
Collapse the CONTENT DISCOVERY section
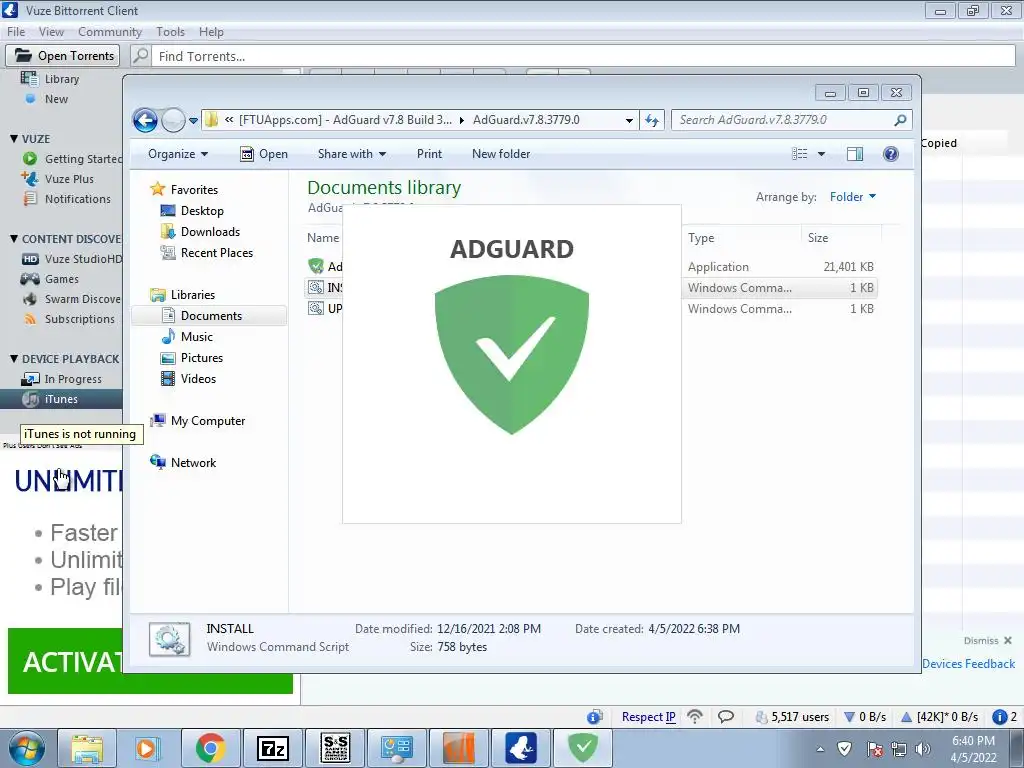coord(14,239)
